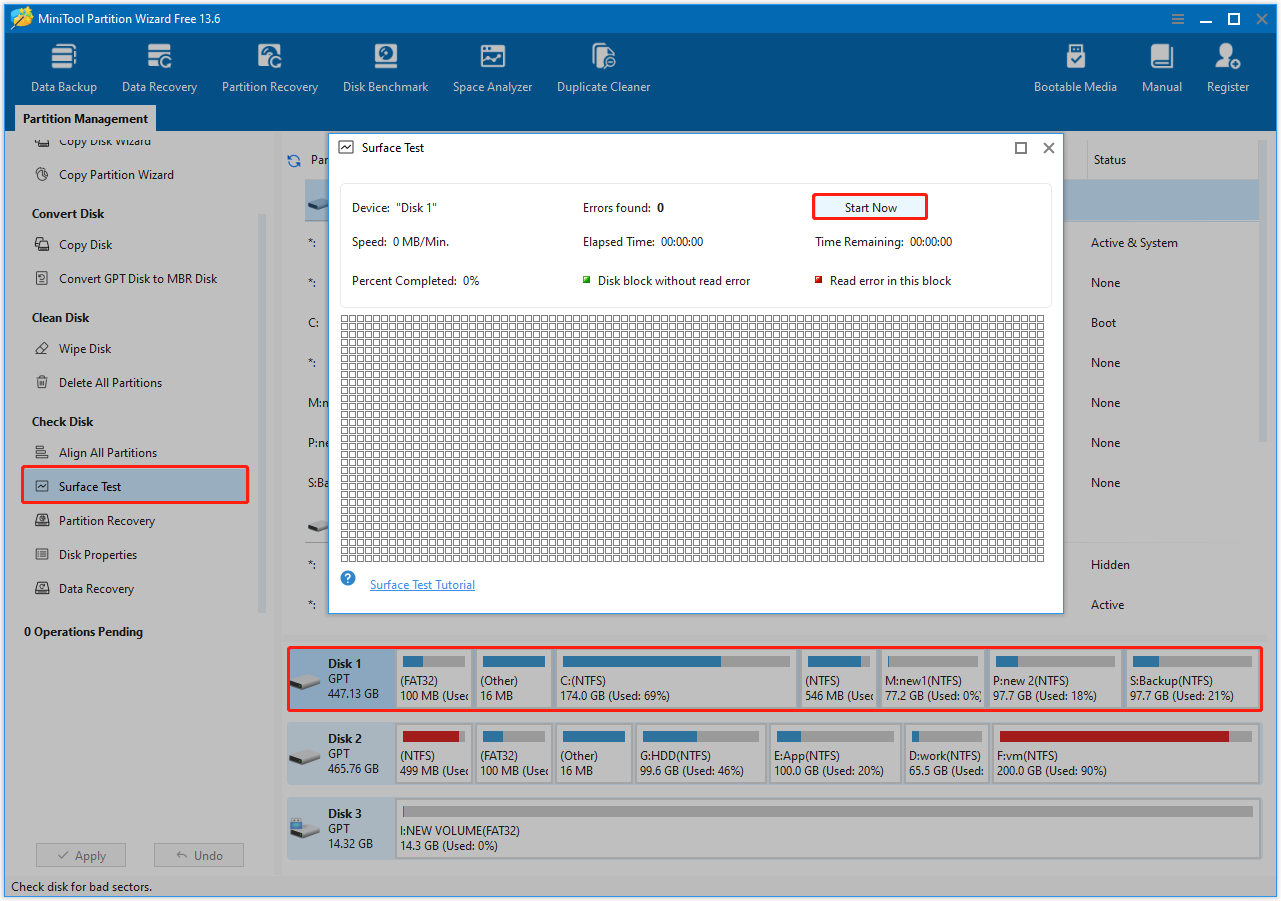Select Copy Partition Wizard in sidebar
Screen dimensions: 1281x901
point(116,175)
